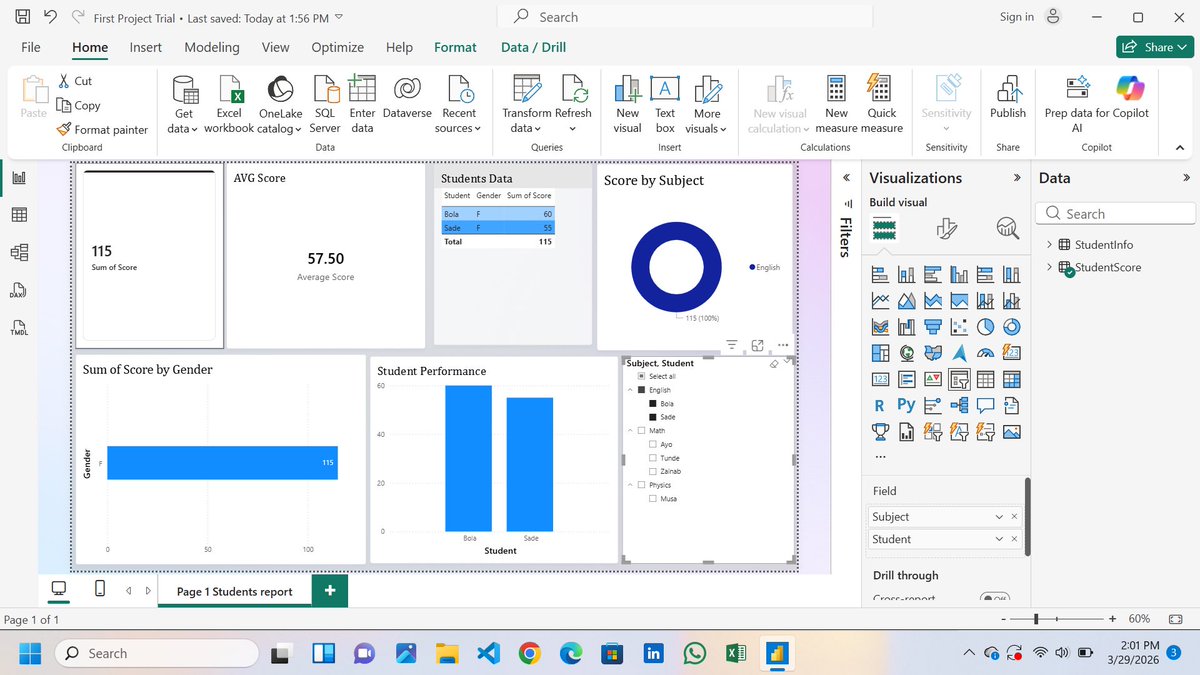Clear slicer selections with eraser icon
Image resolution: width=1200 pixels, height=675 pixels.
[774, 364]
